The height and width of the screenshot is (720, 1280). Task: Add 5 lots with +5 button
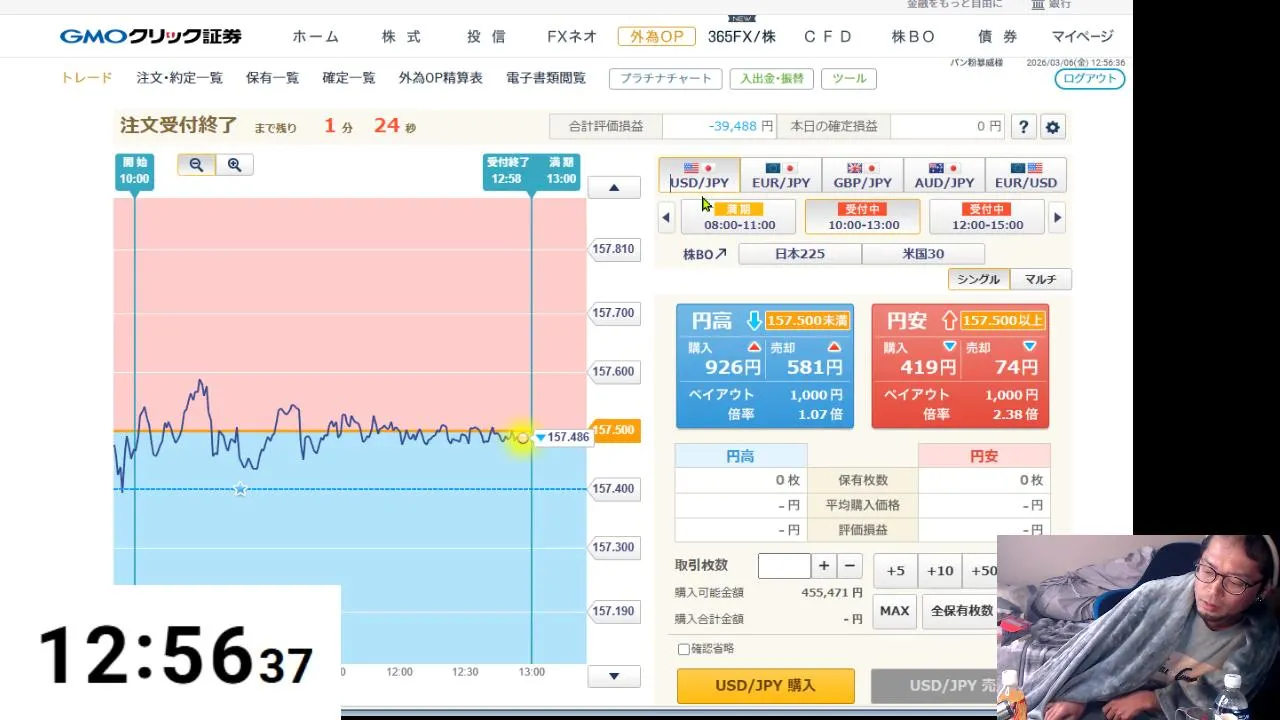pos(895,570)
